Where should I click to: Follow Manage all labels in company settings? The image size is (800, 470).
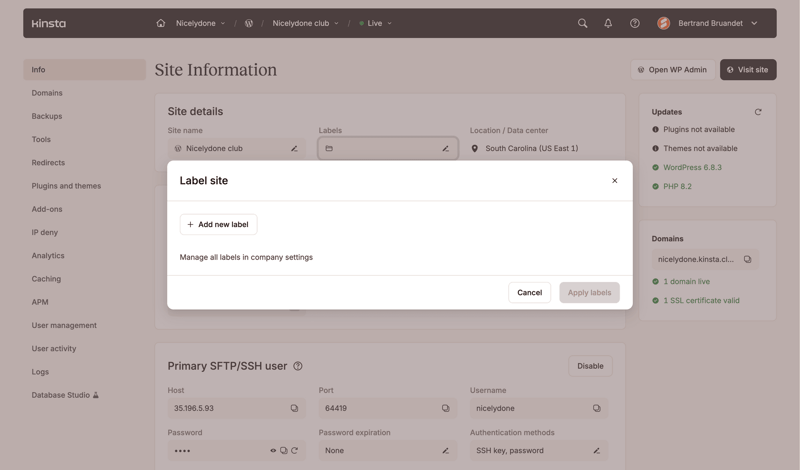(246, 257)
